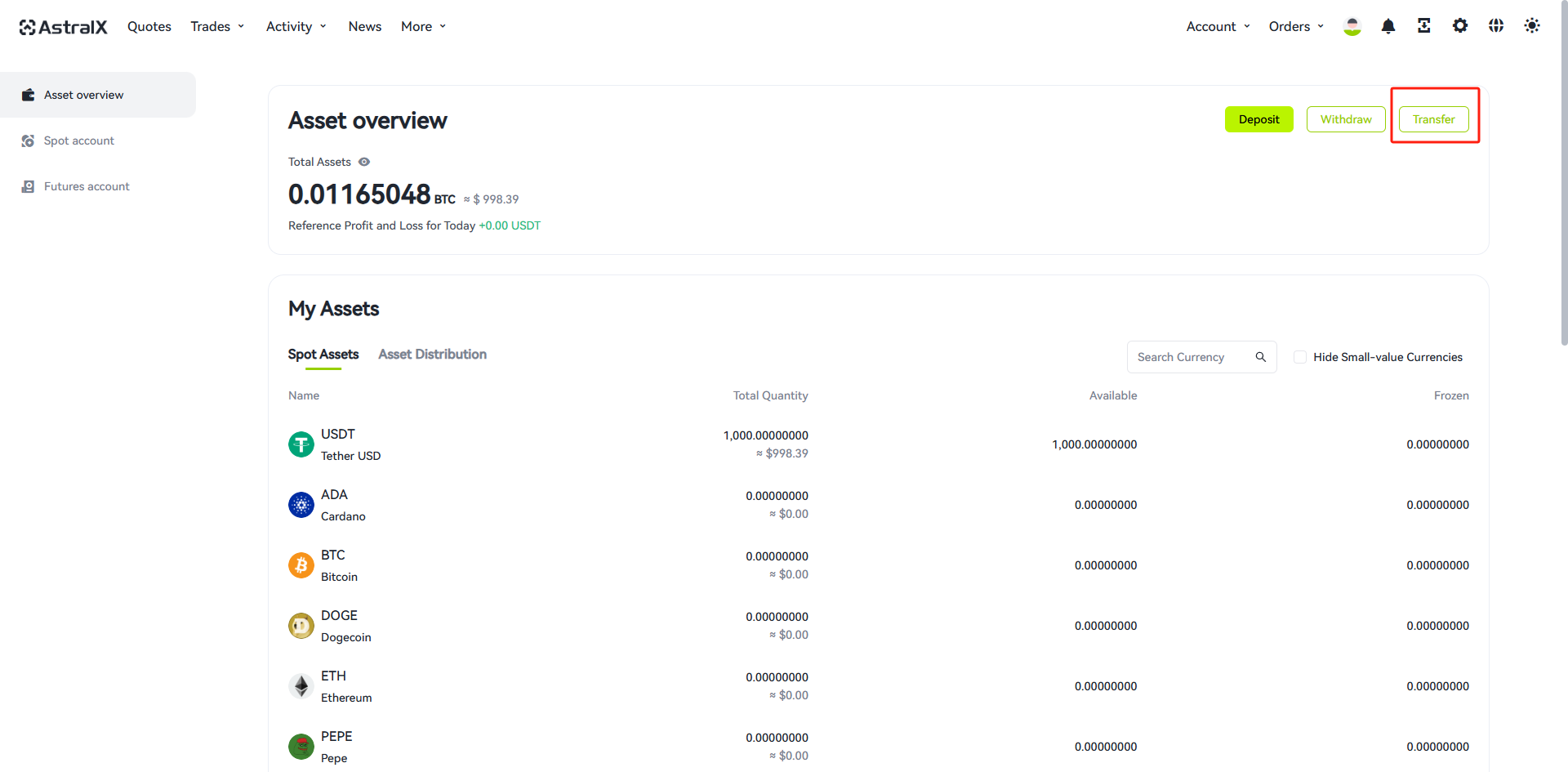
Task: Expand the Orders dropdown menu
Action: [1297, 26]
